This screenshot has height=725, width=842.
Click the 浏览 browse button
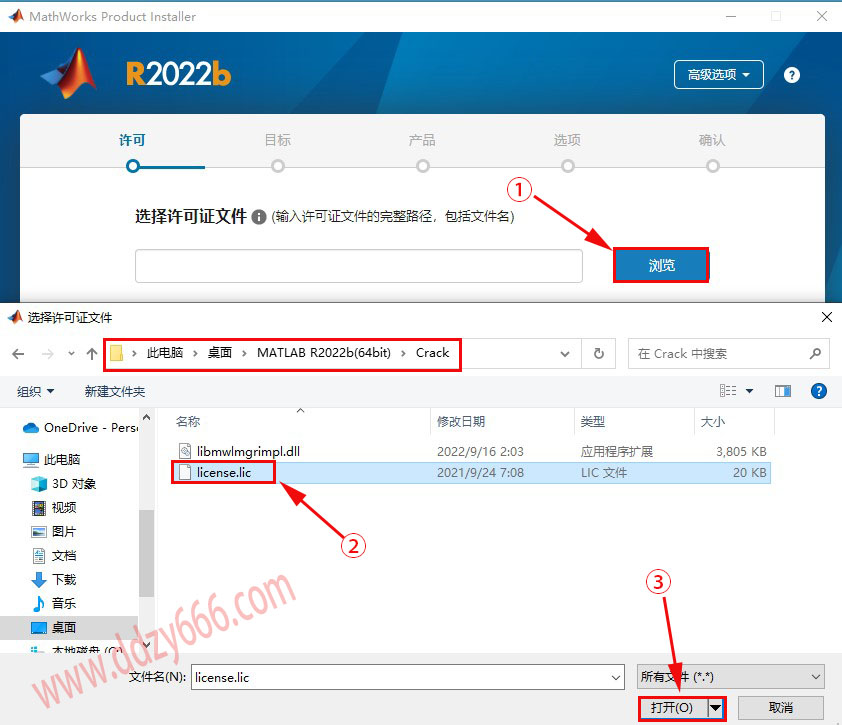(x=661, y=265)
